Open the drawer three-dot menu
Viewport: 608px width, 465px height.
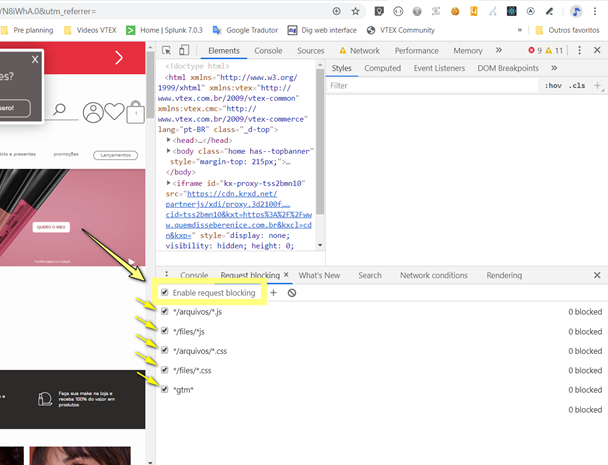click(165, 275)
